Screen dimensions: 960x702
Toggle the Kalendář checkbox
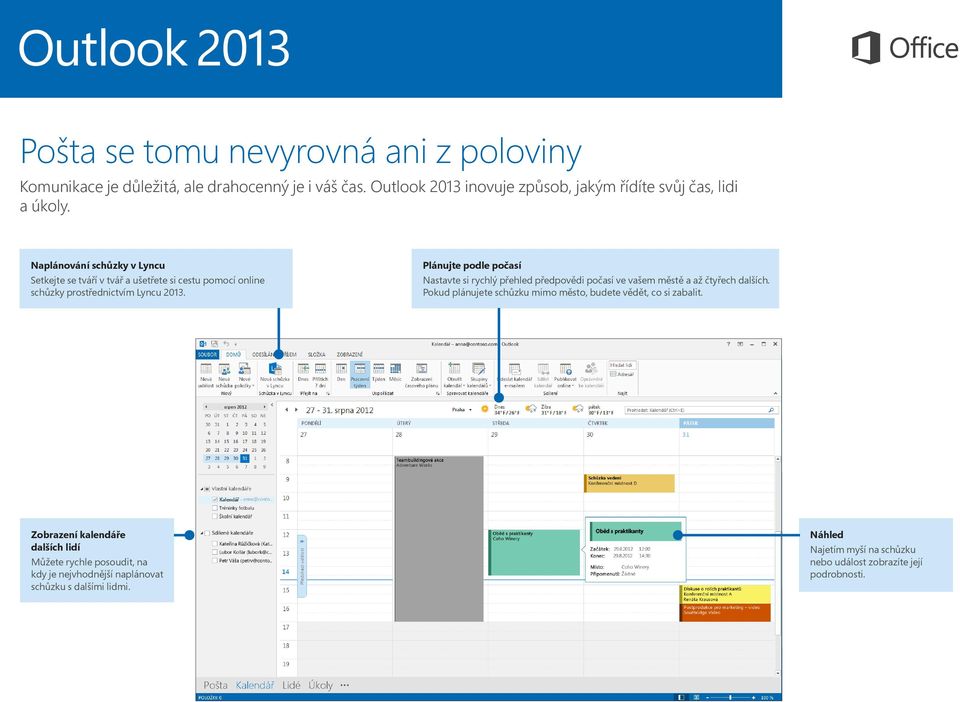click(215, 499)
